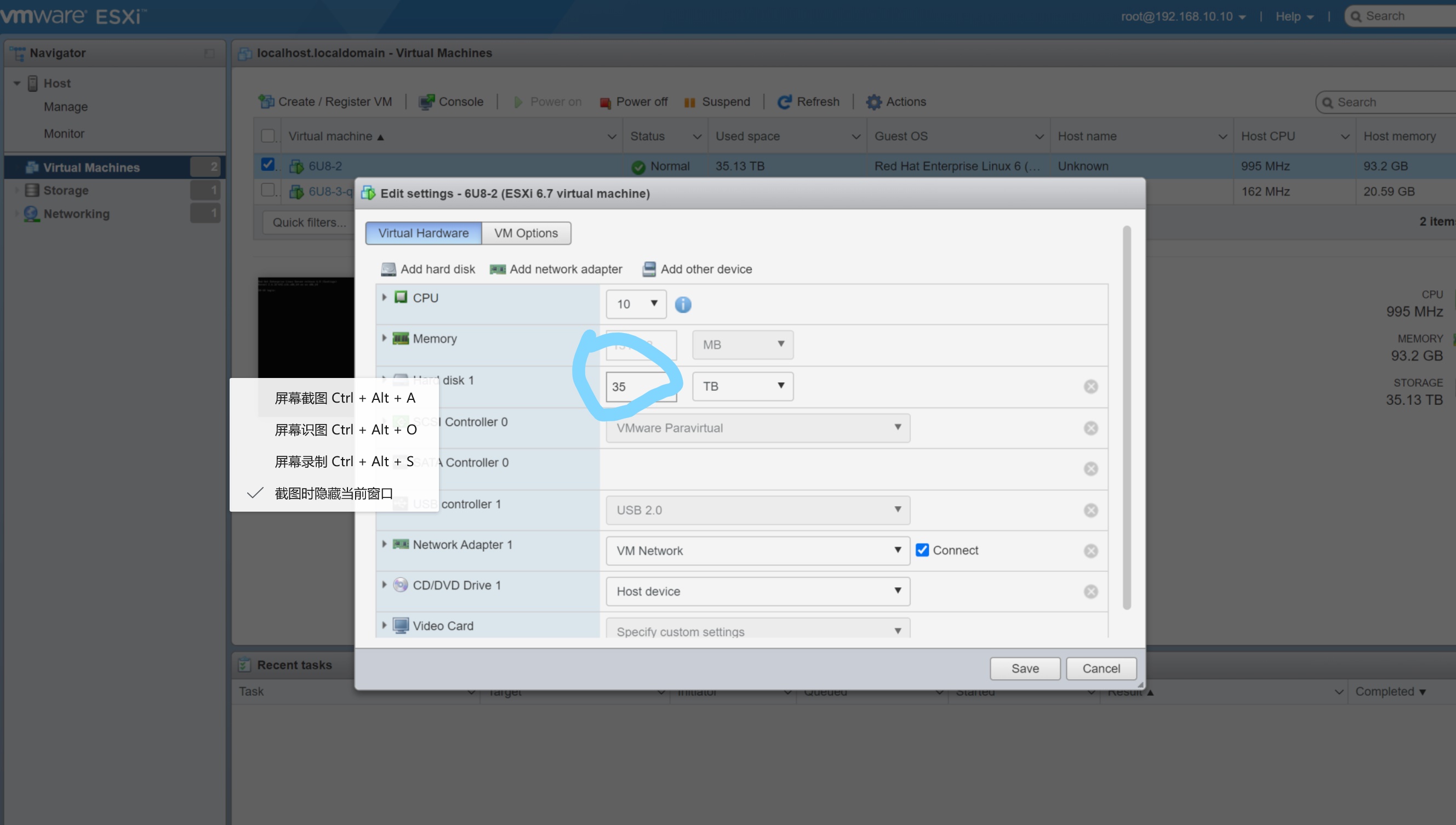Click Create / Register VM
The height and width of the screenshot is (825, 1456).
[x=325, y=101]
